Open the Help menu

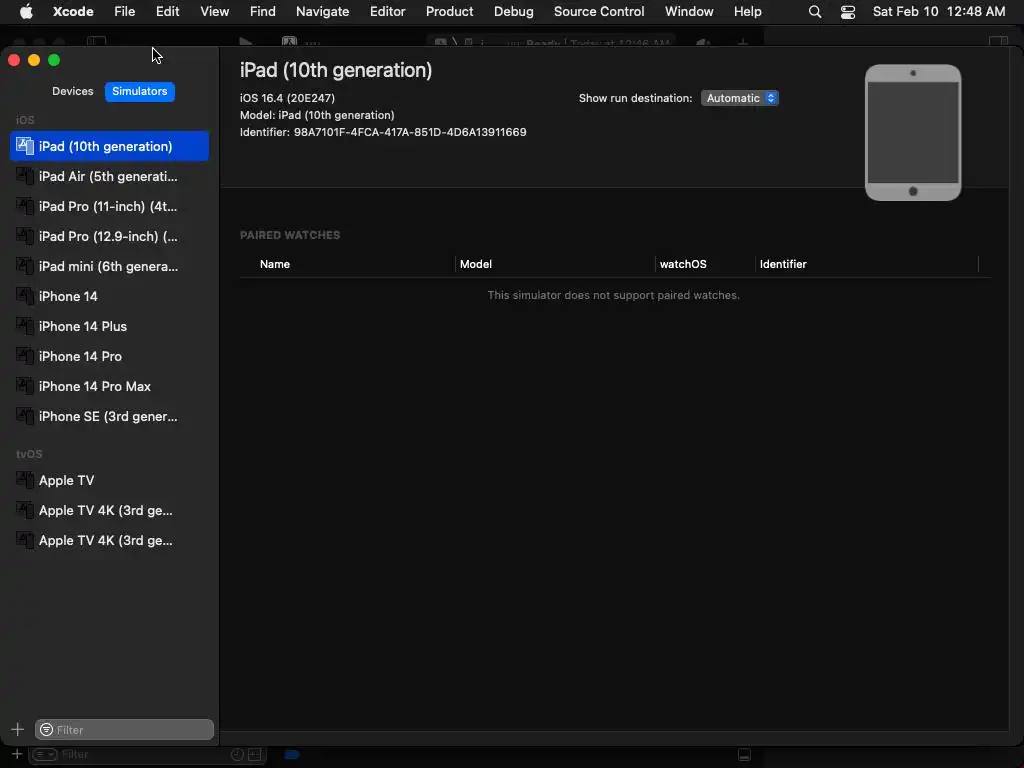point(747,11)
